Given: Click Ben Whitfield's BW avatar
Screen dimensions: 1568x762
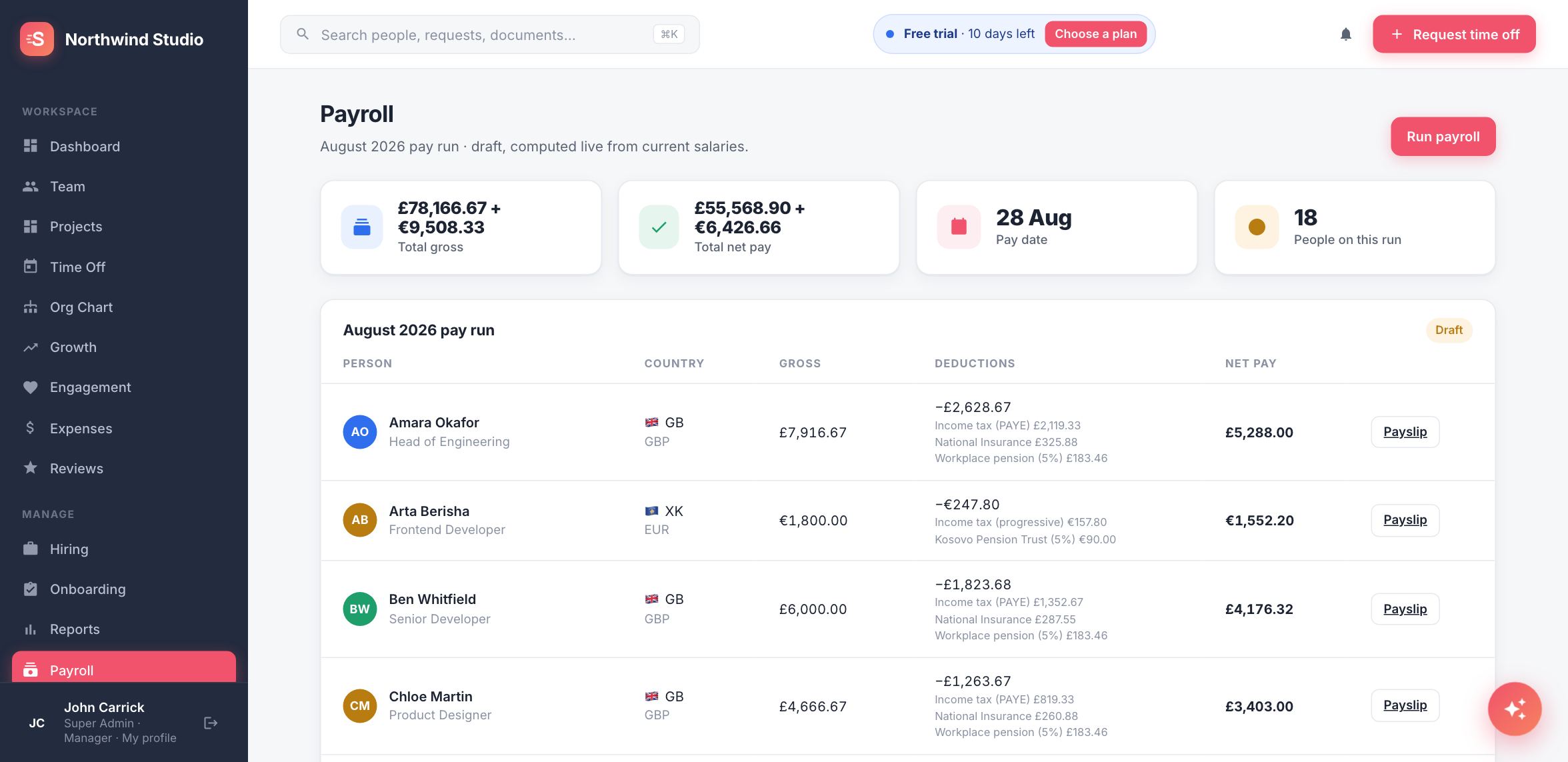Looking at the screenshot, I should click(x=360, y=609).
